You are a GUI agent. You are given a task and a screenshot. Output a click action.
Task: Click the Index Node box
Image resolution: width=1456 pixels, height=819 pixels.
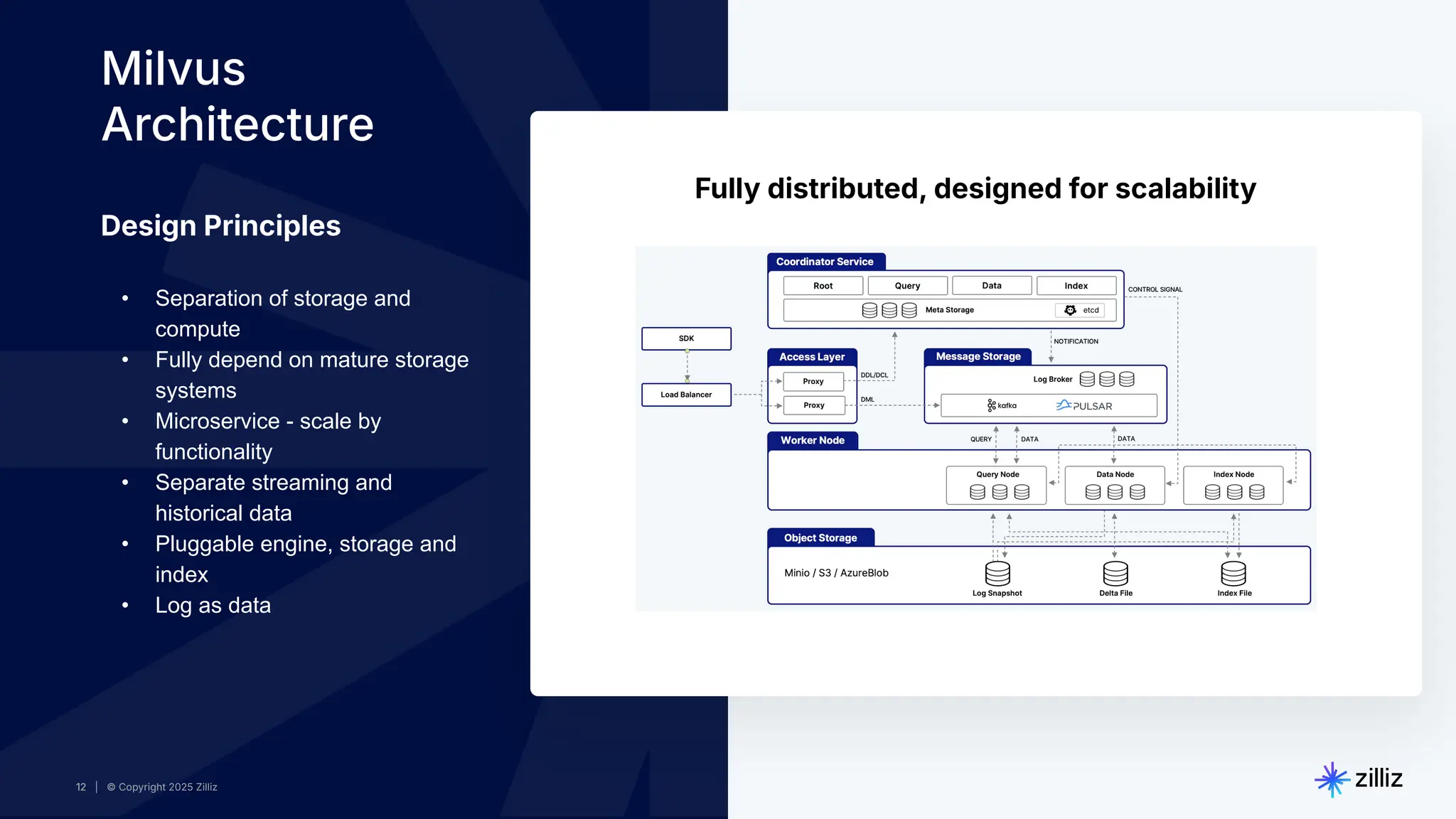tap(1233, 485)
